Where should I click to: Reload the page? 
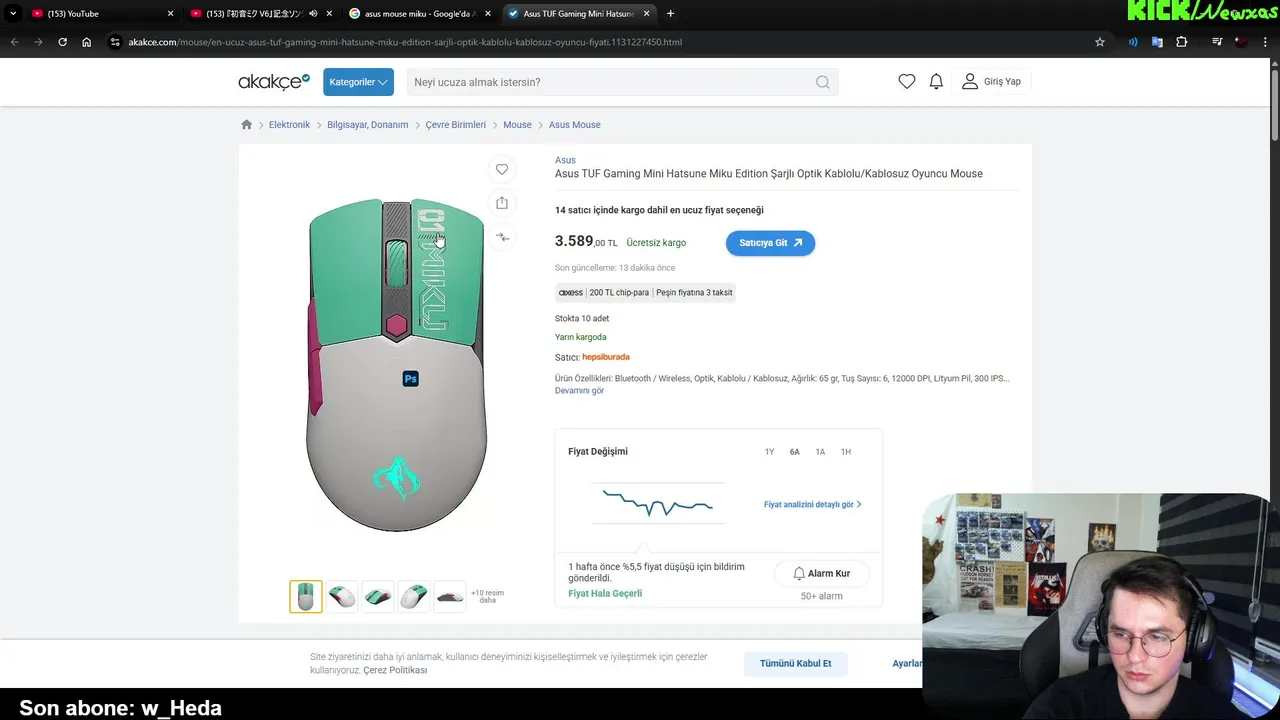[62, 42]
